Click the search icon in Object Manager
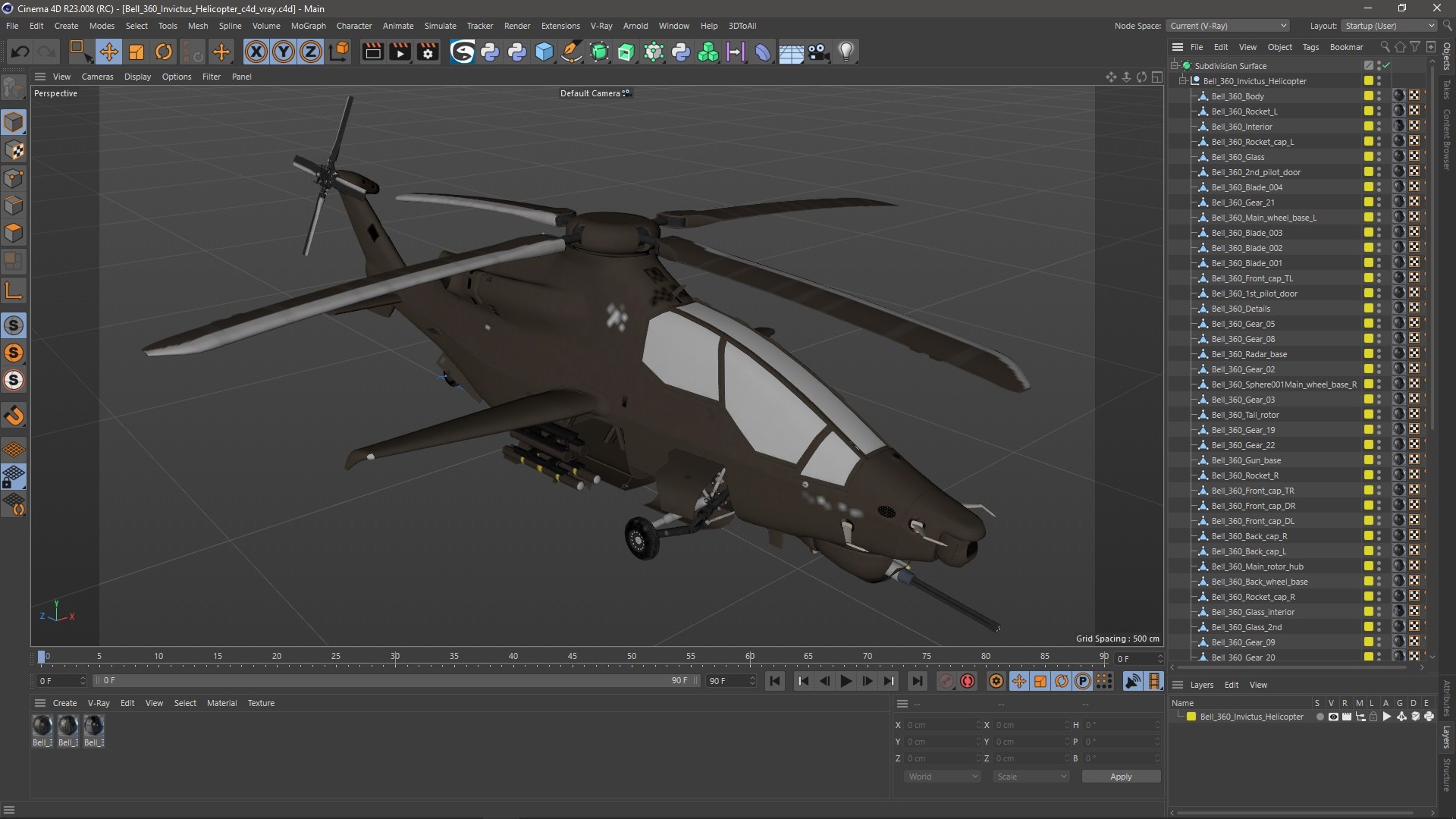This screenshot has width=1456, height=819. click(1385, 47)
